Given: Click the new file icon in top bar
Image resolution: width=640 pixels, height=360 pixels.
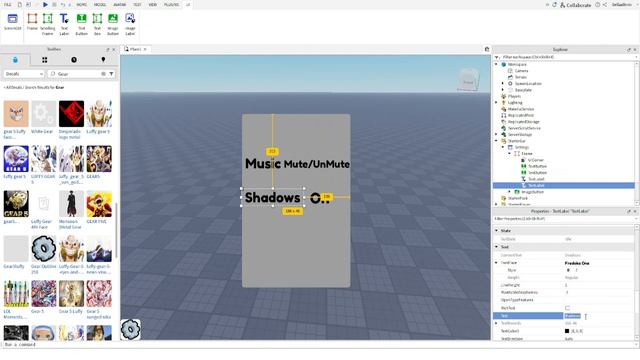Looking at the screenshot, I should 20,4.
